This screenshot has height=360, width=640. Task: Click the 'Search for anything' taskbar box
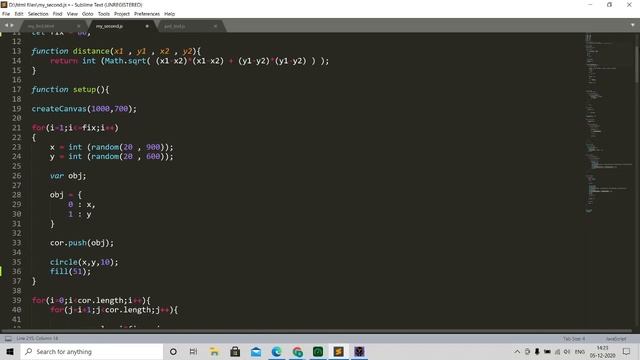(92, 351)
